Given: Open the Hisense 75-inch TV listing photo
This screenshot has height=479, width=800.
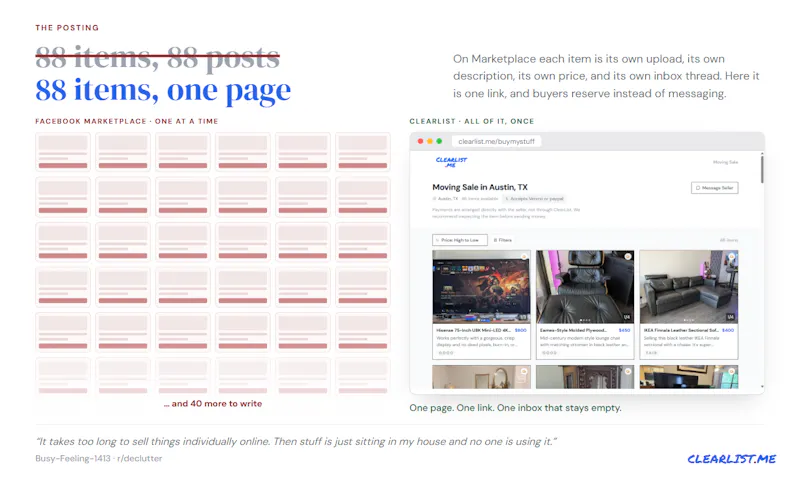Looking at the screenshot, I should click(x=481, y=287).
